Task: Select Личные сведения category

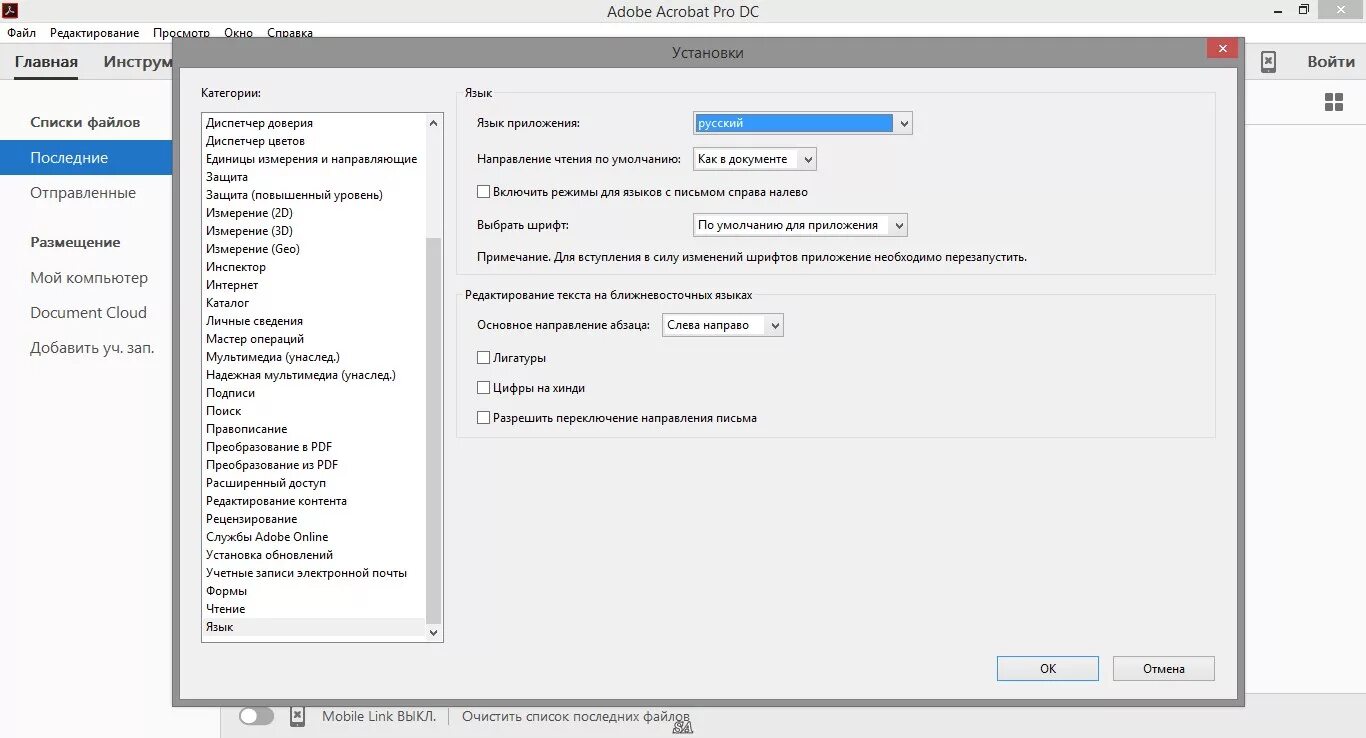Action: tap(313, 321)
